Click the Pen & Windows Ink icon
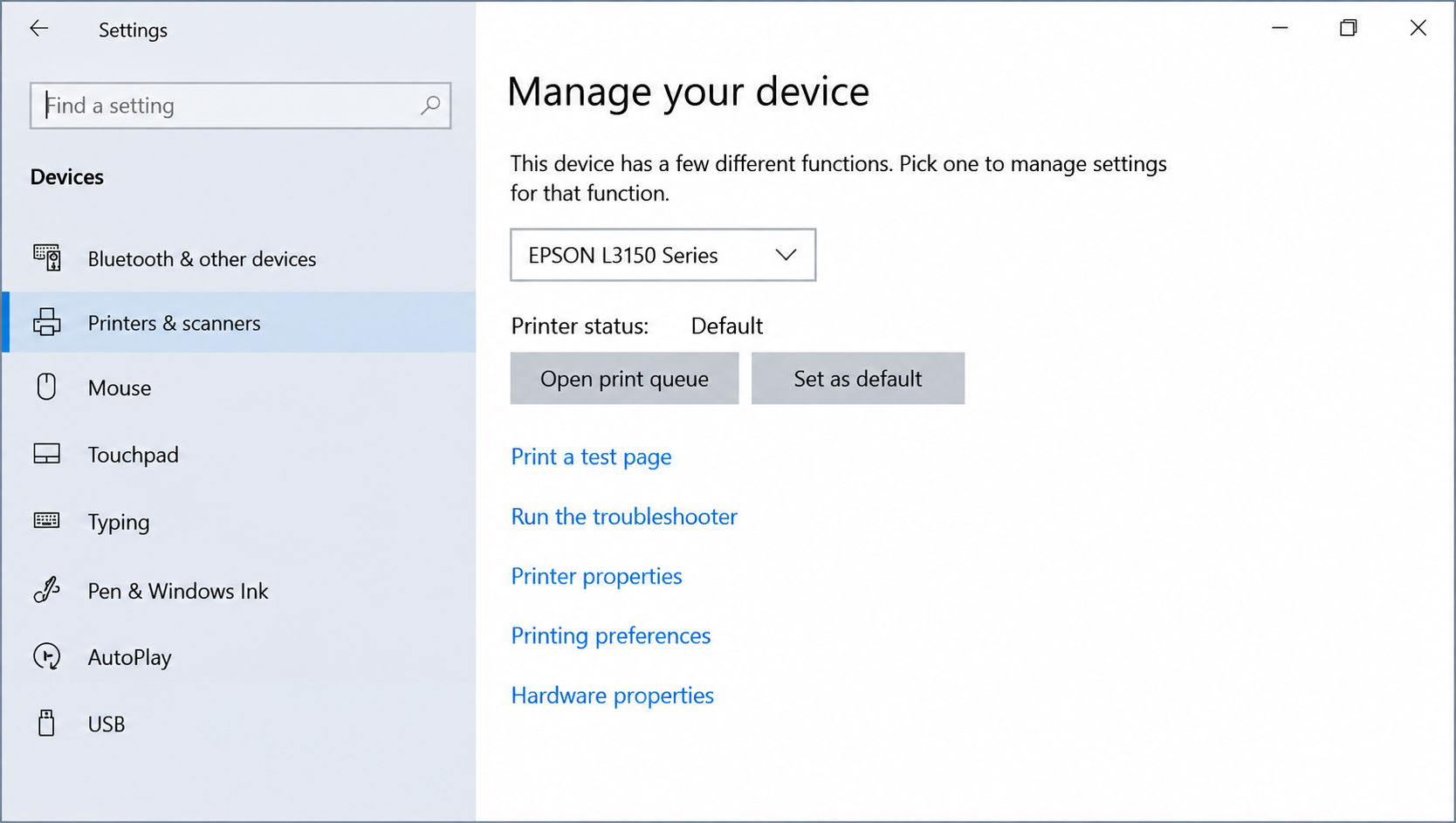This screenshot has width=1456, height=823. point(47,590)
